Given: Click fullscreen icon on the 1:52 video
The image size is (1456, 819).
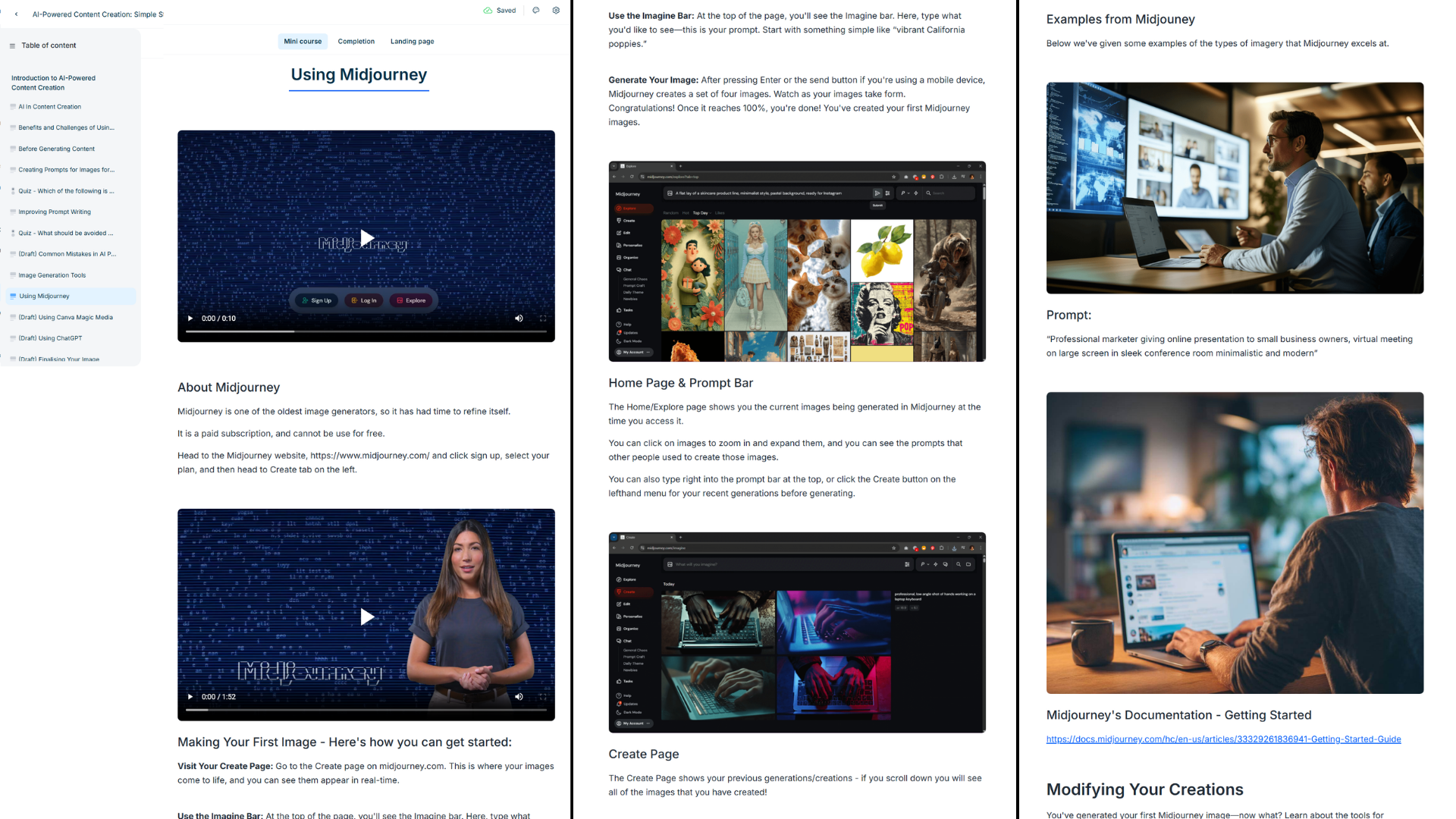Looking at the screenshot, I should (543, 697).
